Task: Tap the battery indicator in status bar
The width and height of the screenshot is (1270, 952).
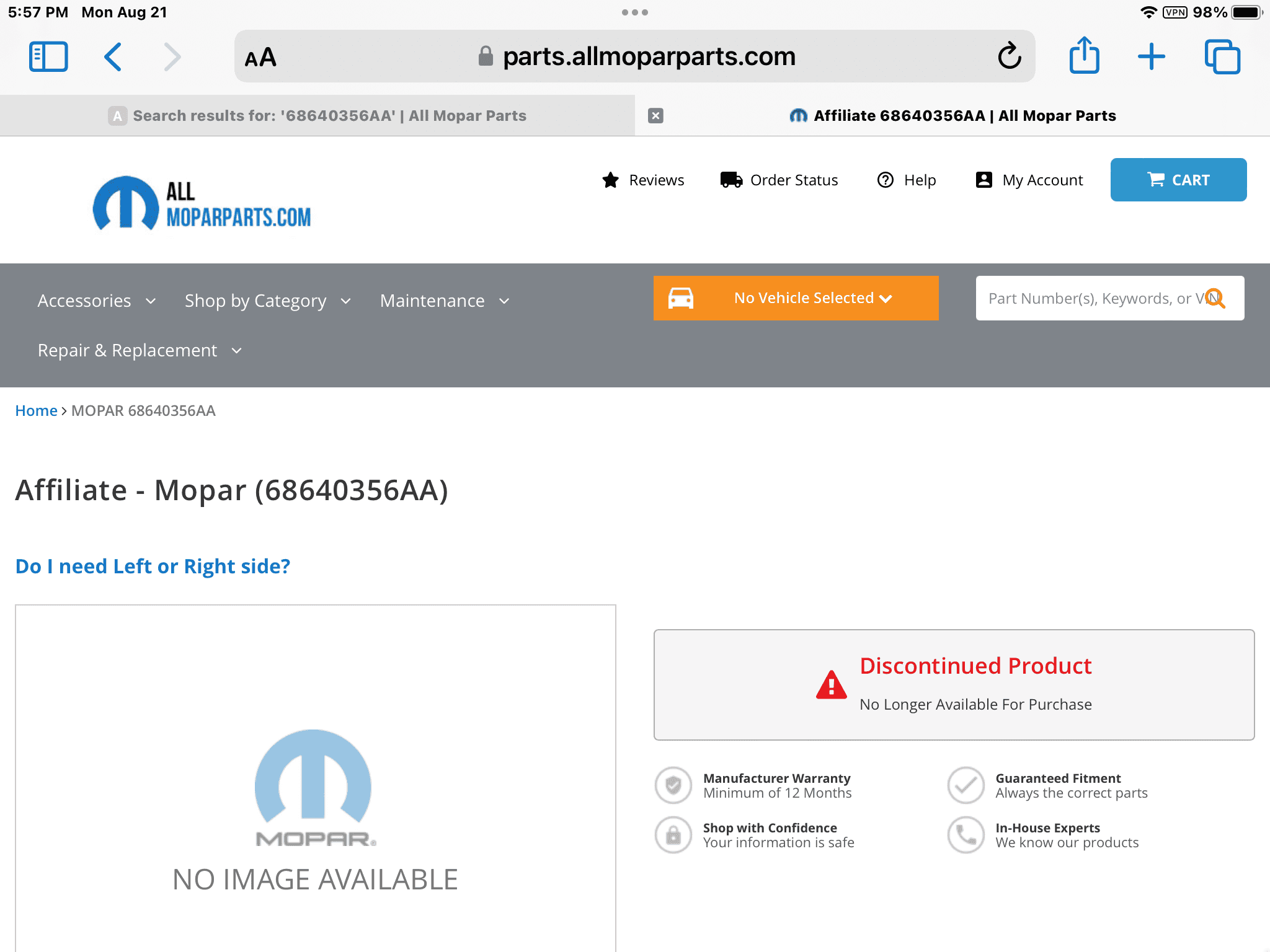Action: coord(1246,12)
